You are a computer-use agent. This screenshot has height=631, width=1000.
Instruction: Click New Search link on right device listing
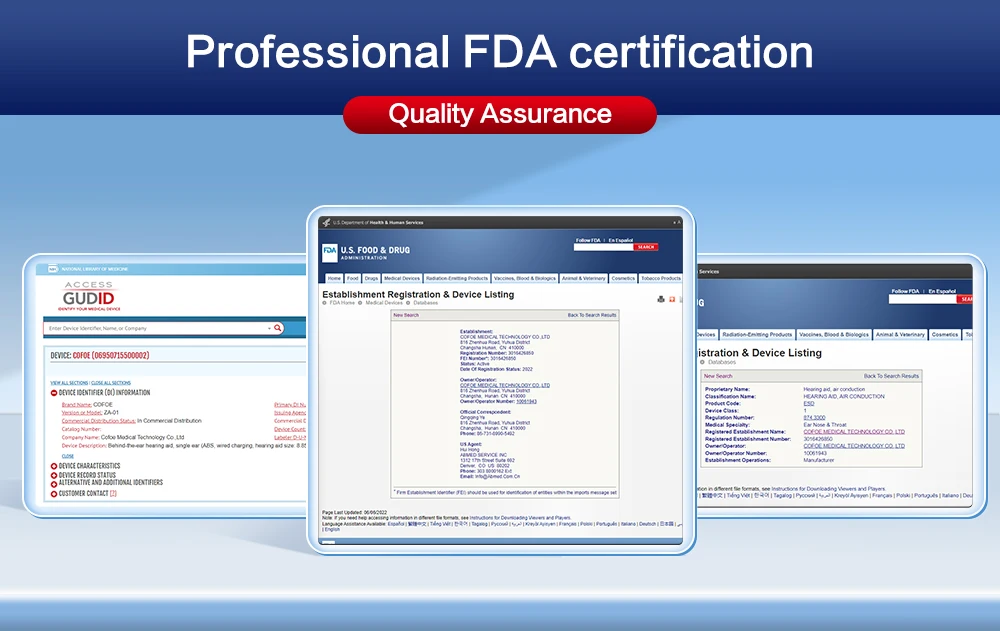[x=718, y=376]
